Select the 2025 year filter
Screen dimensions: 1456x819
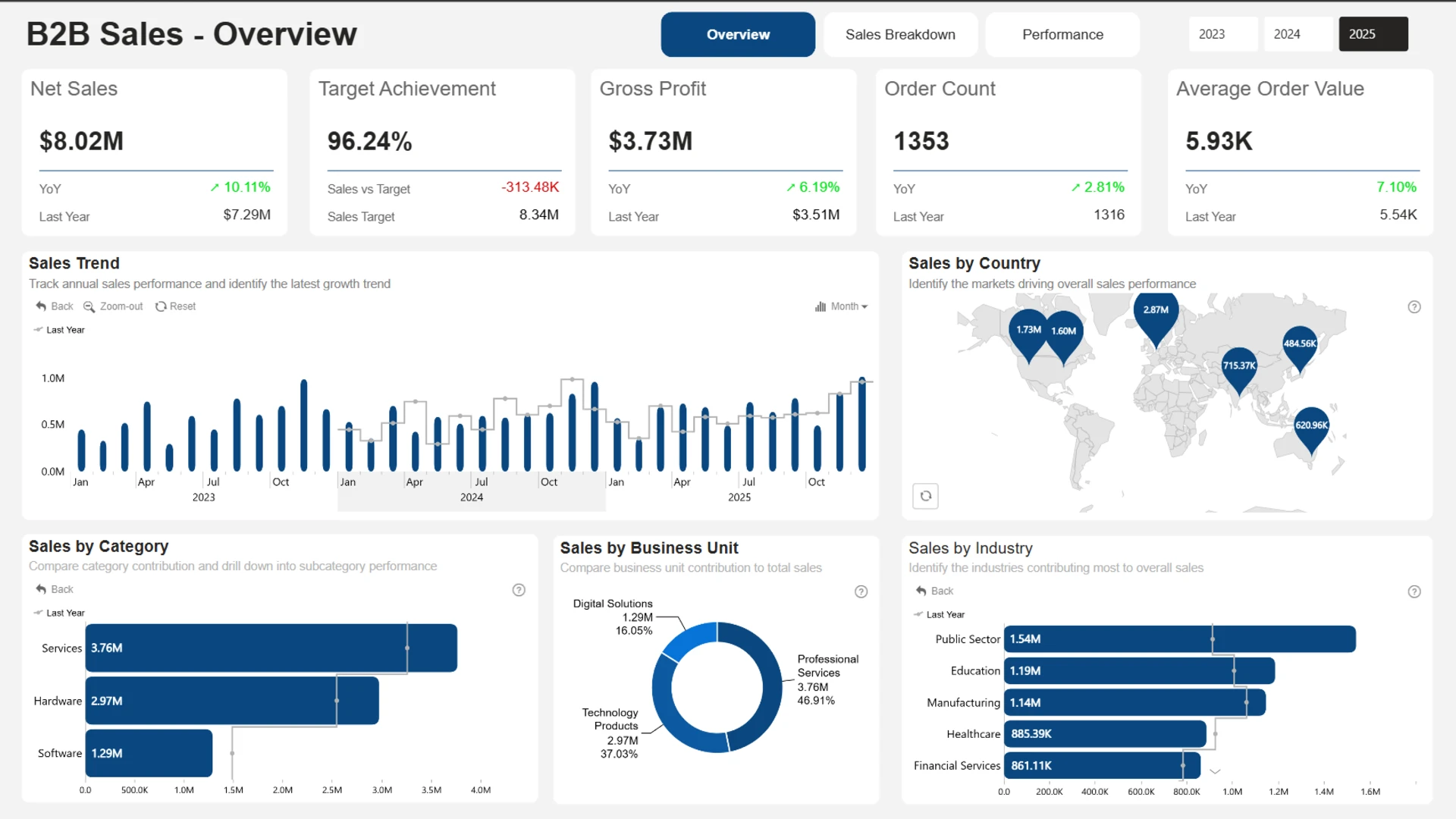tap(1373, 34)
